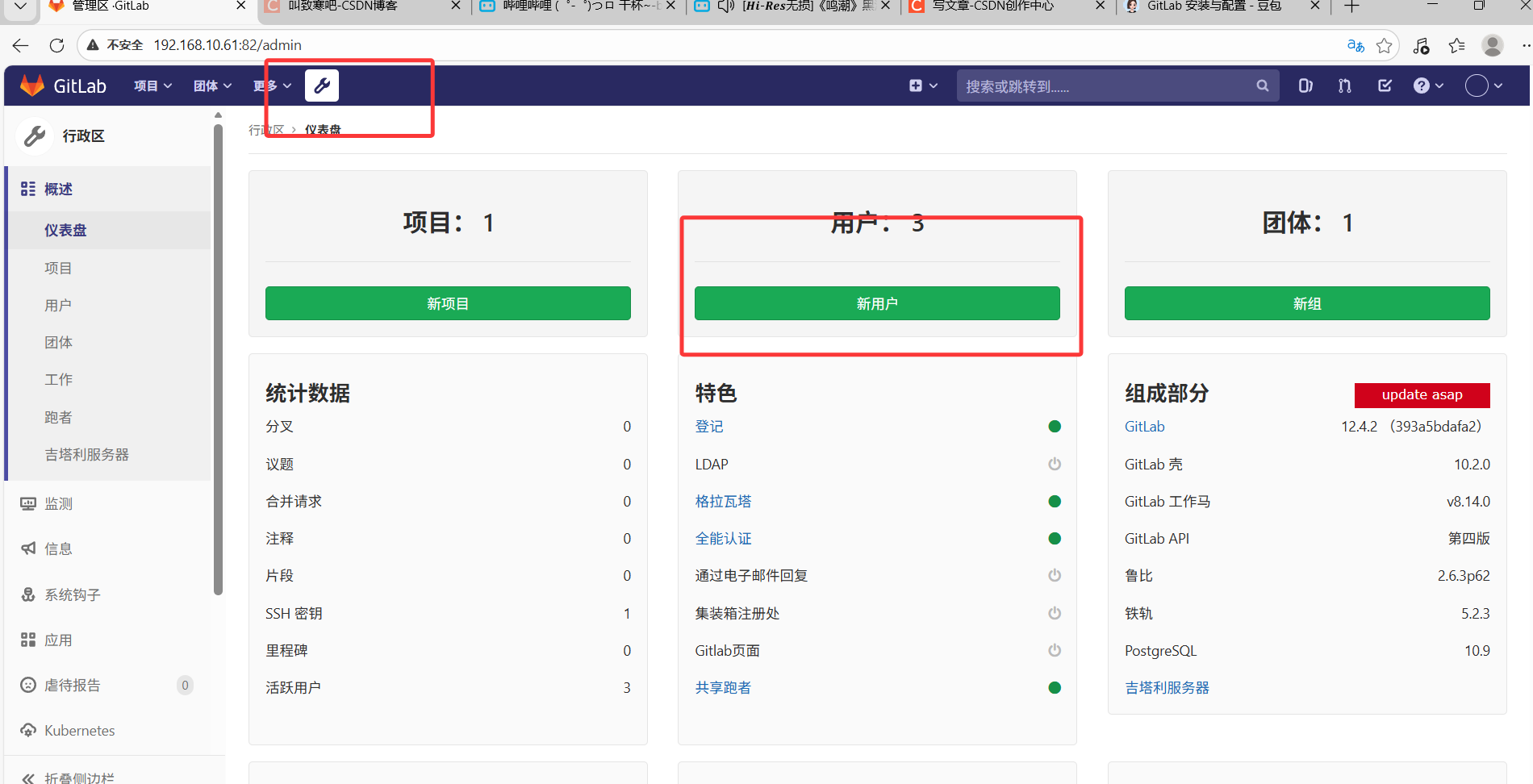Screen dimensions: 1533x784
Task: Expand the 项目 navbar dropdown
Action: coord(152,85)
